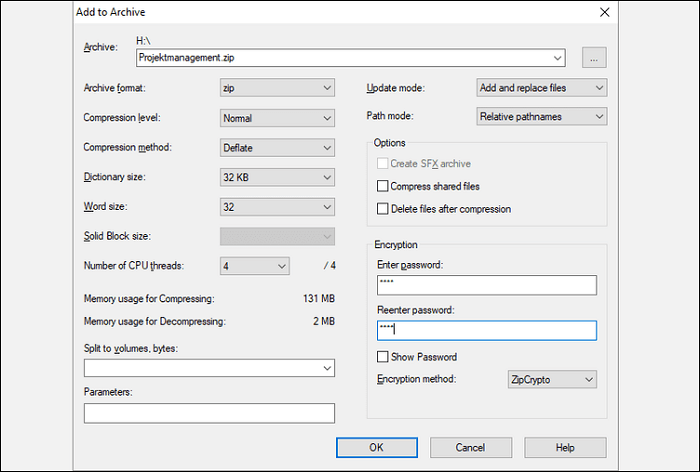Click the "2 MB" decompressing memory value
700x472 pixels.
pos(324,321)
